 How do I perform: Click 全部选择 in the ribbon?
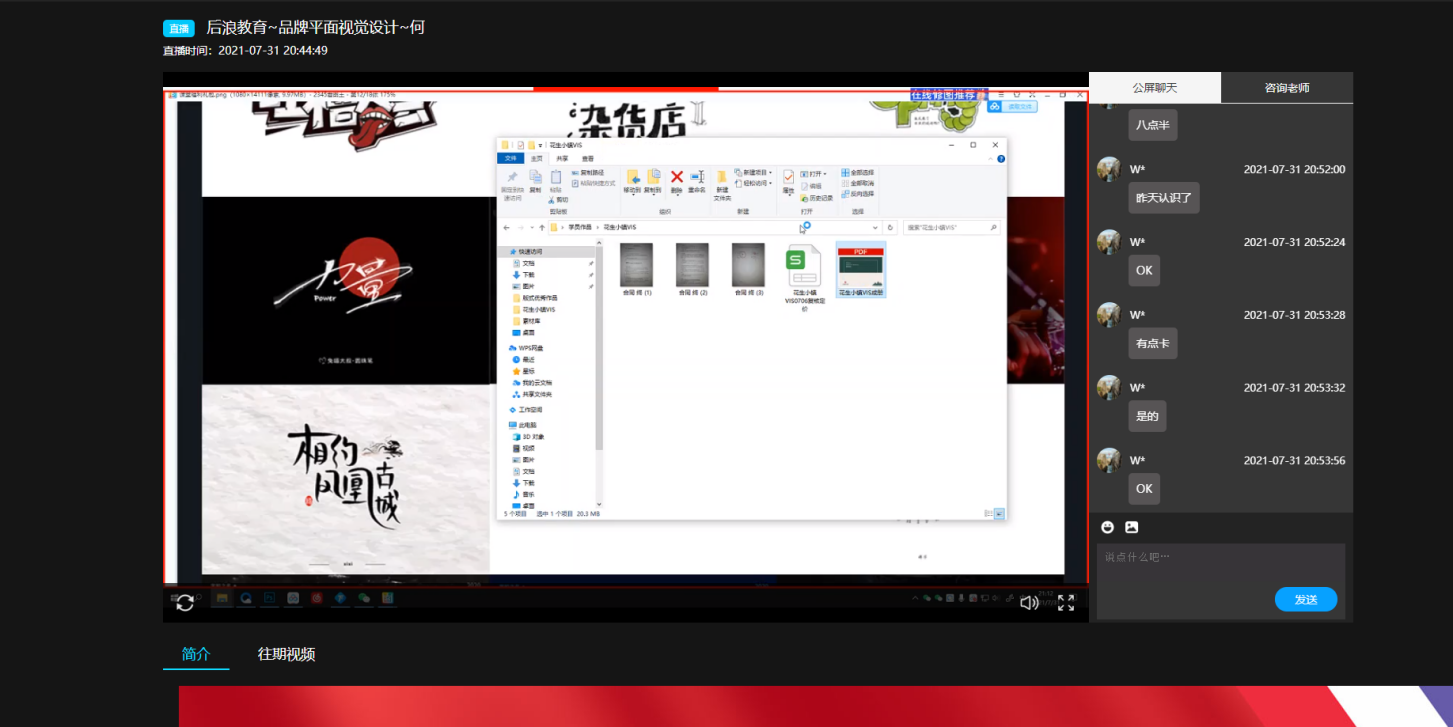[x=857, y=172]
